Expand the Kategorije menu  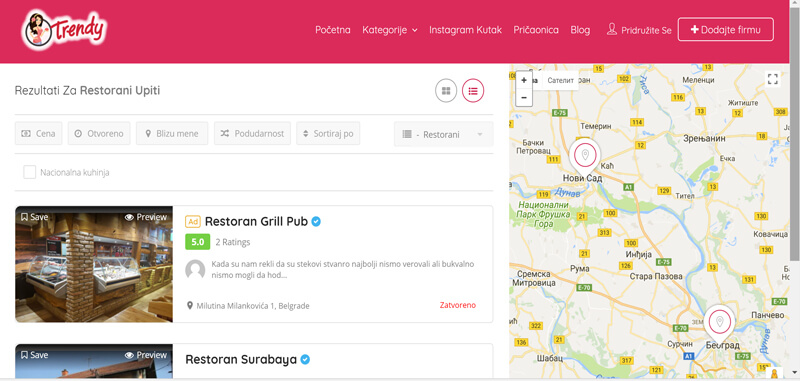[390, 30]
